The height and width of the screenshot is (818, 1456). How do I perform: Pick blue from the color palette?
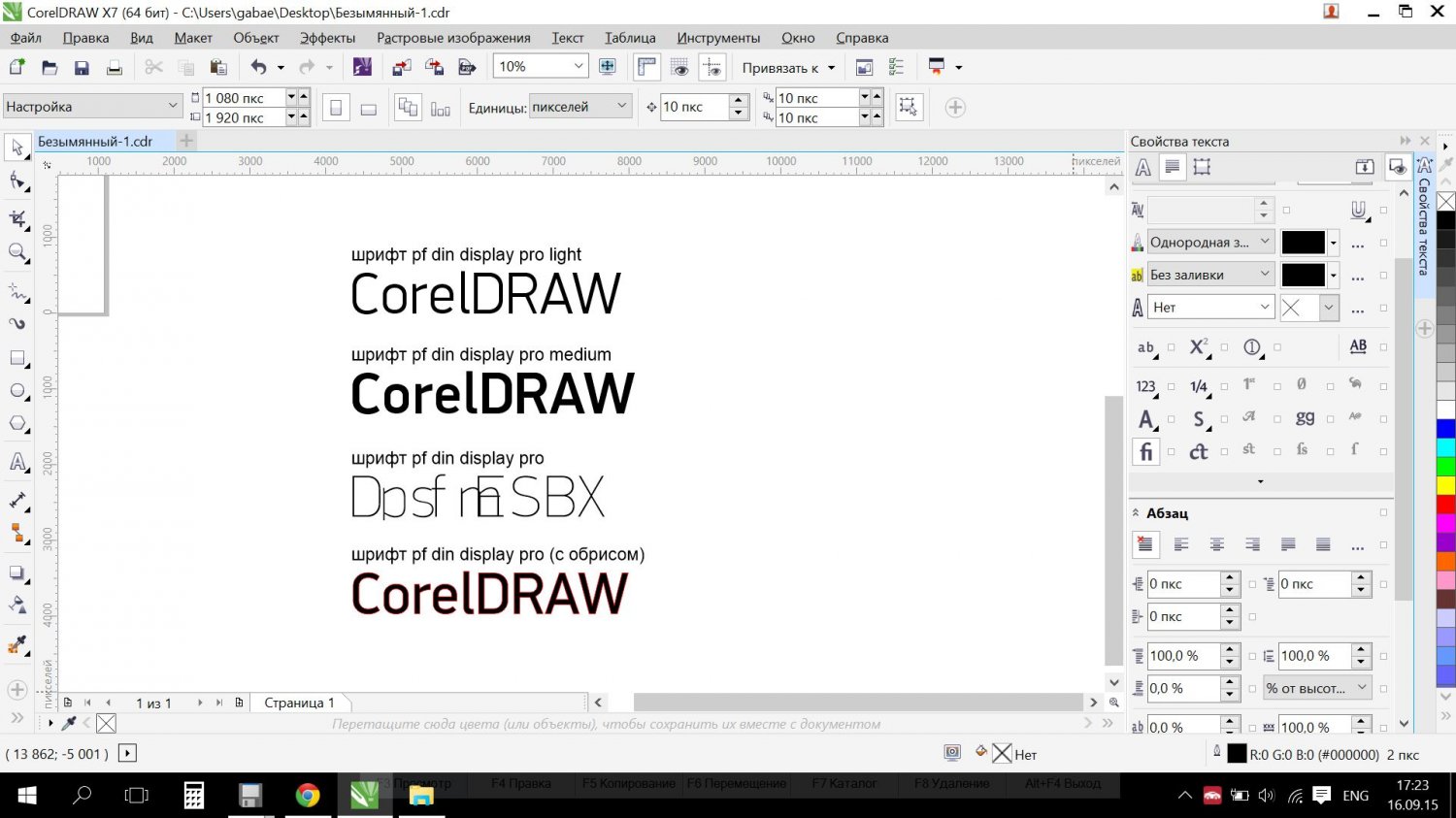pyautogui.click(x=1446, y=428)
